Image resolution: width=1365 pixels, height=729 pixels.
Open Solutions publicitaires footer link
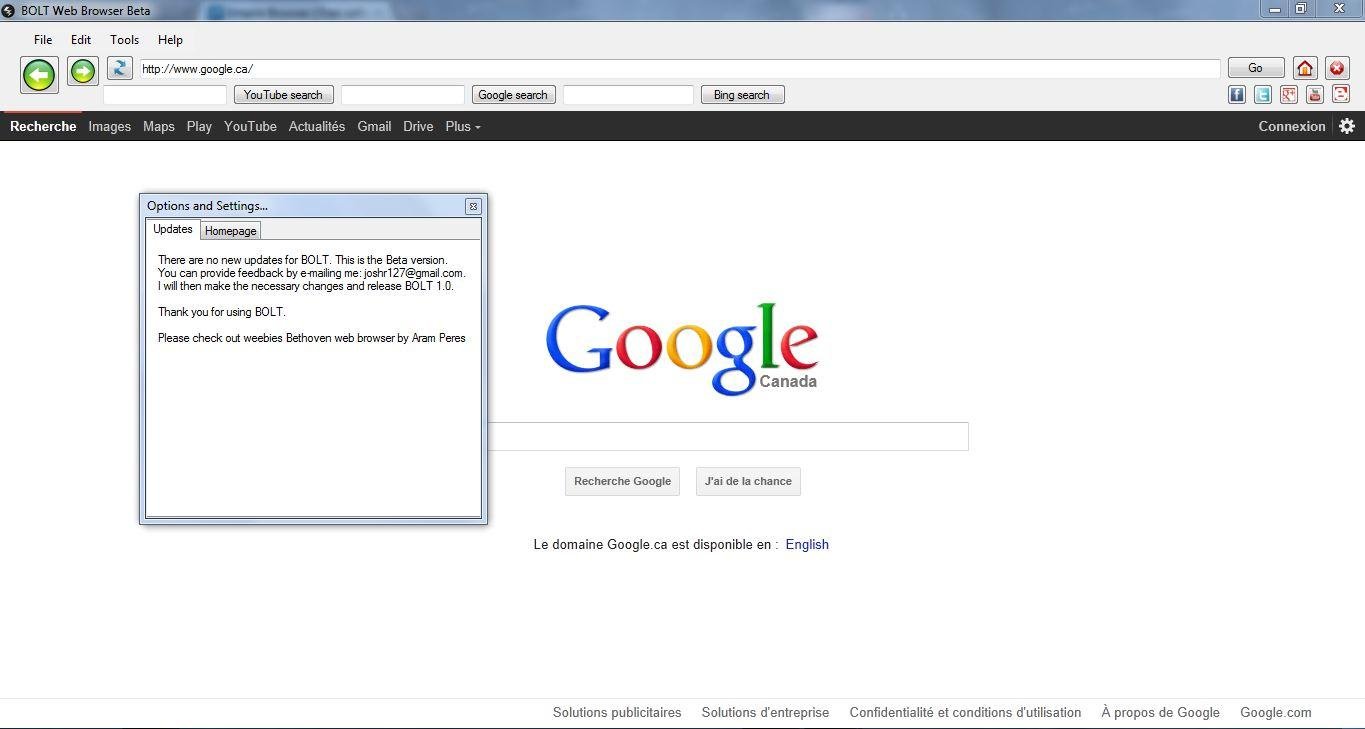pos(617,713)
